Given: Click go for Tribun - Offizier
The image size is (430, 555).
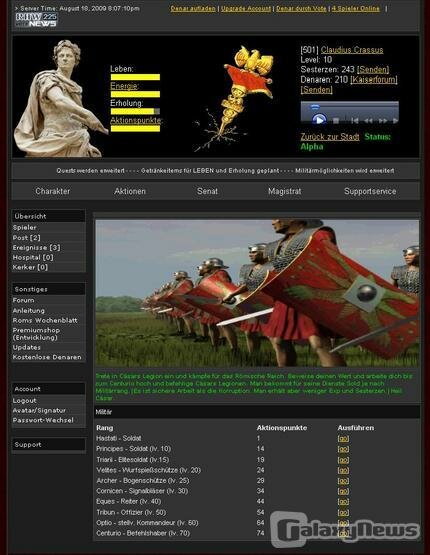Looking at the screenshot, I should (343, 512).
